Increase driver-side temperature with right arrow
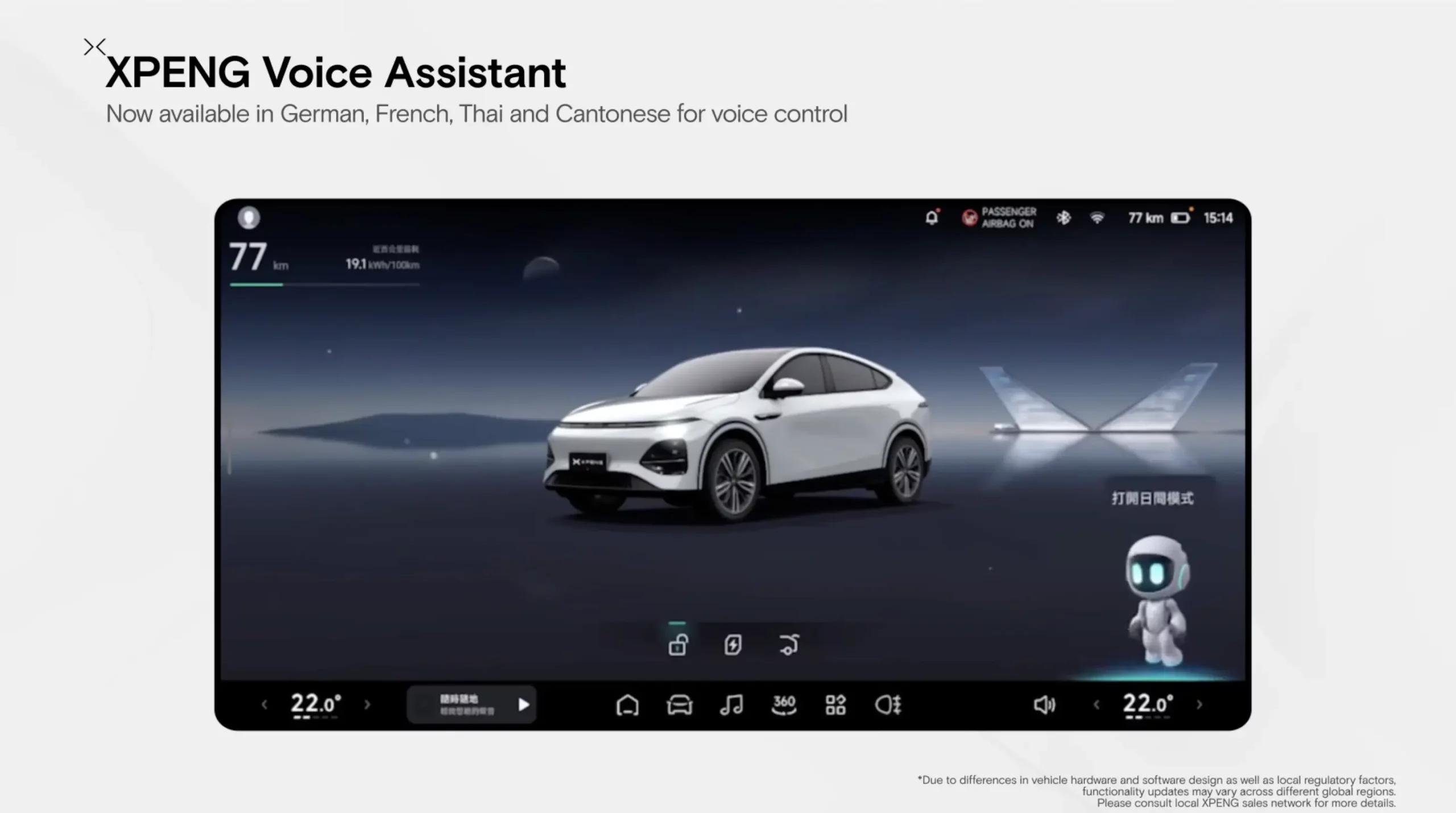Viewport: 1456px width, 813px height. 367,705
